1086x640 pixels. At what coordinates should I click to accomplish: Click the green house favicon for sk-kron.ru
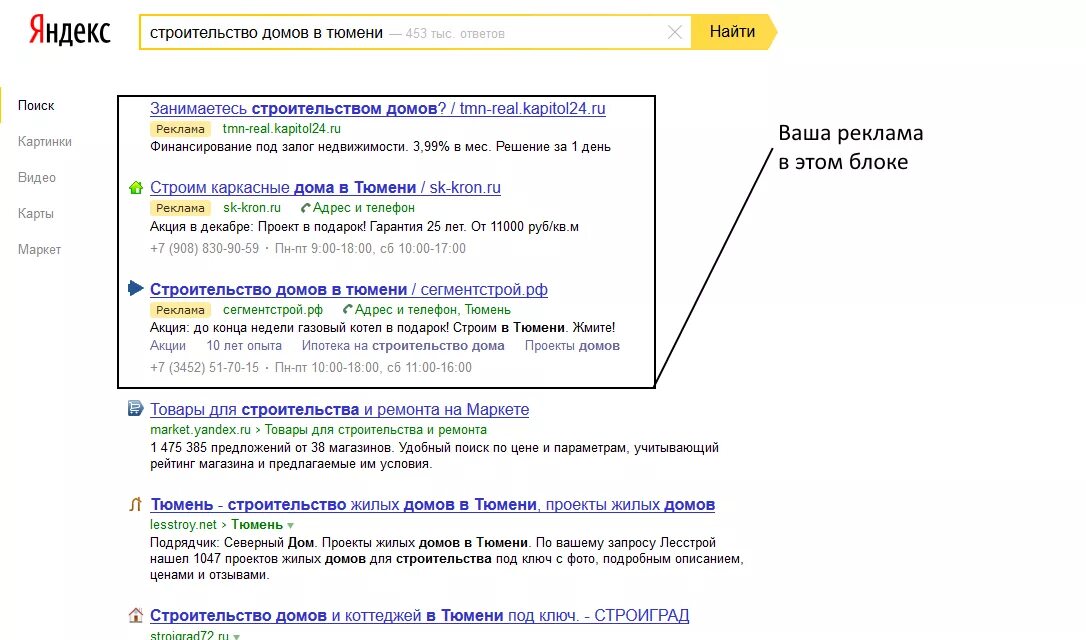[136, 187]
